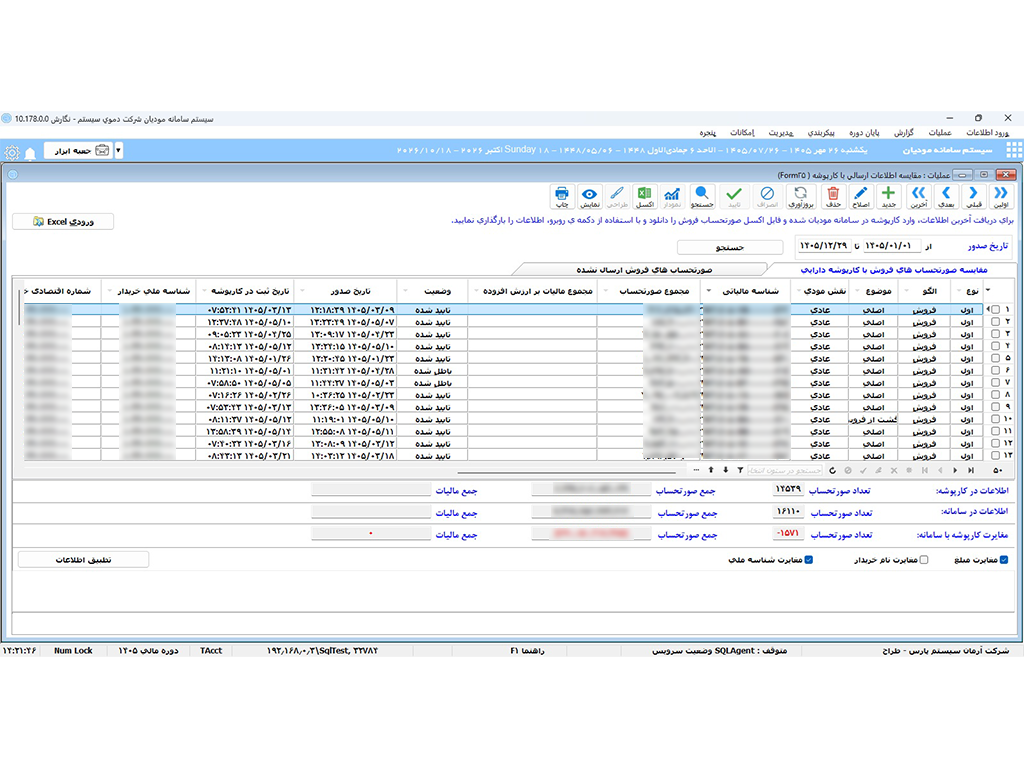
Task: Add a new record with جدید icon
Action: 888,196
